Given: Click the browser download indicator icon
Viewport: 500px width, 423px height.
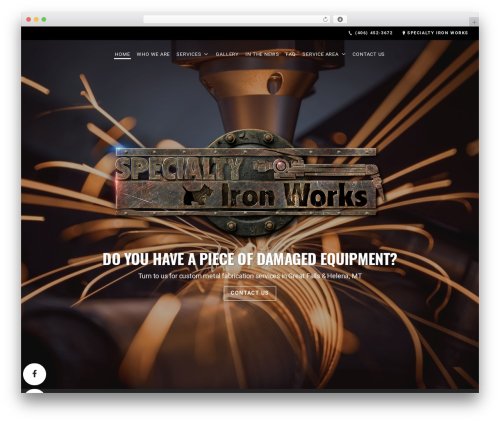Looking at the screenshot, I should 340,20.
